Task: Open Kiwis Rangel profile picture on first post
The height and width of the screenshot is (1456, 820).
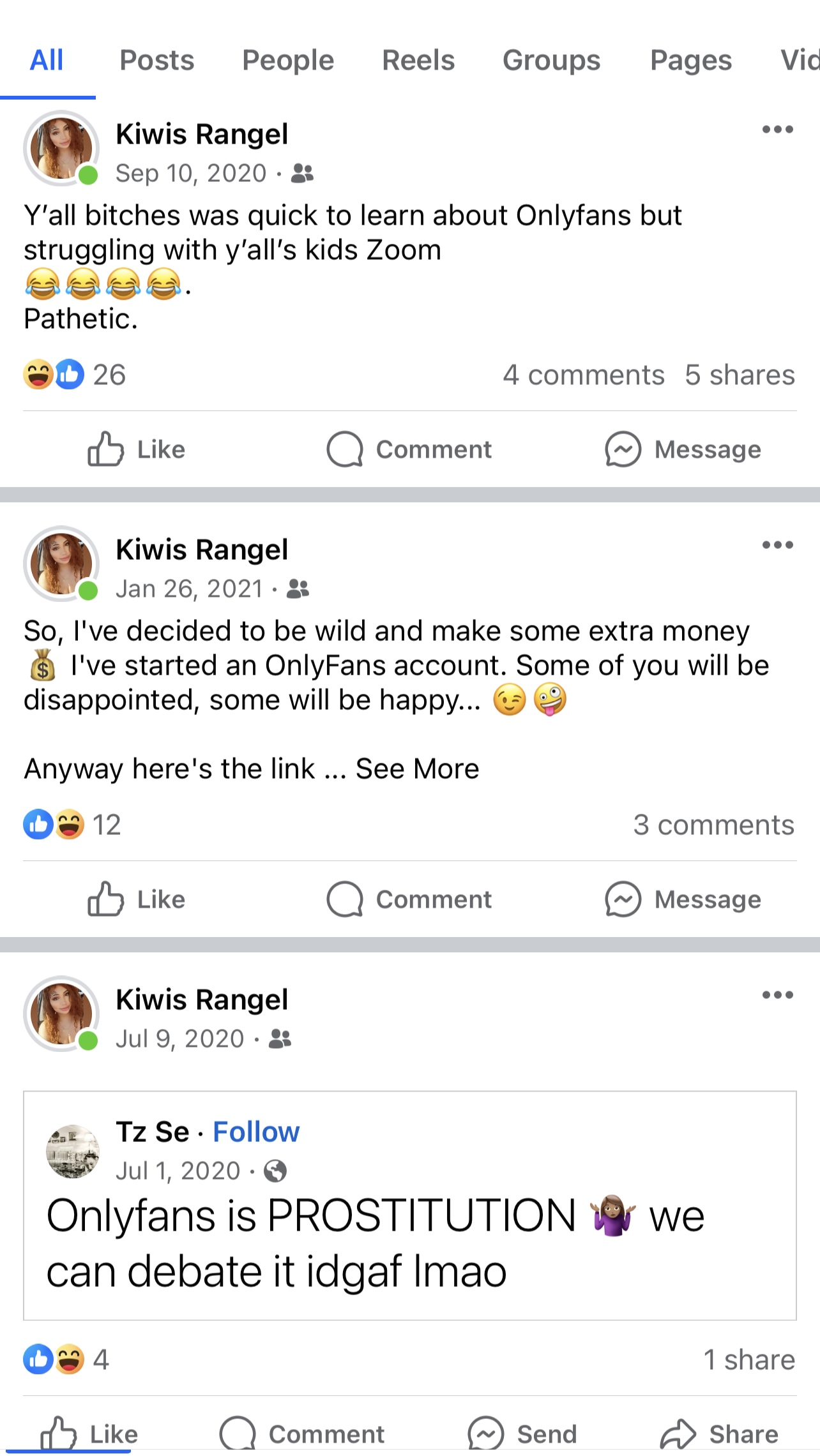Action: click(x=61, y=149)
